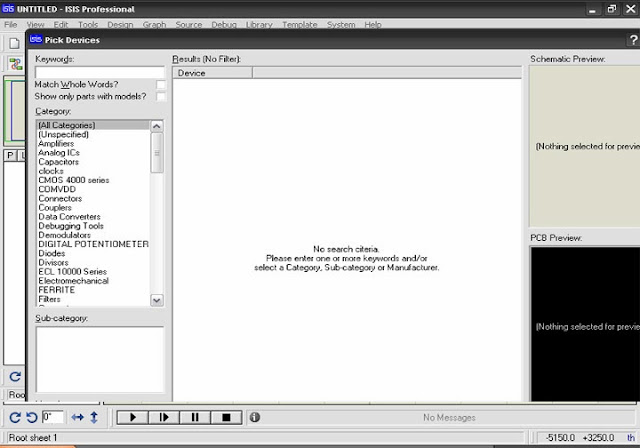Click the category list scrollbar thumb
The image size is (640, 448).
tap(157, 153)
